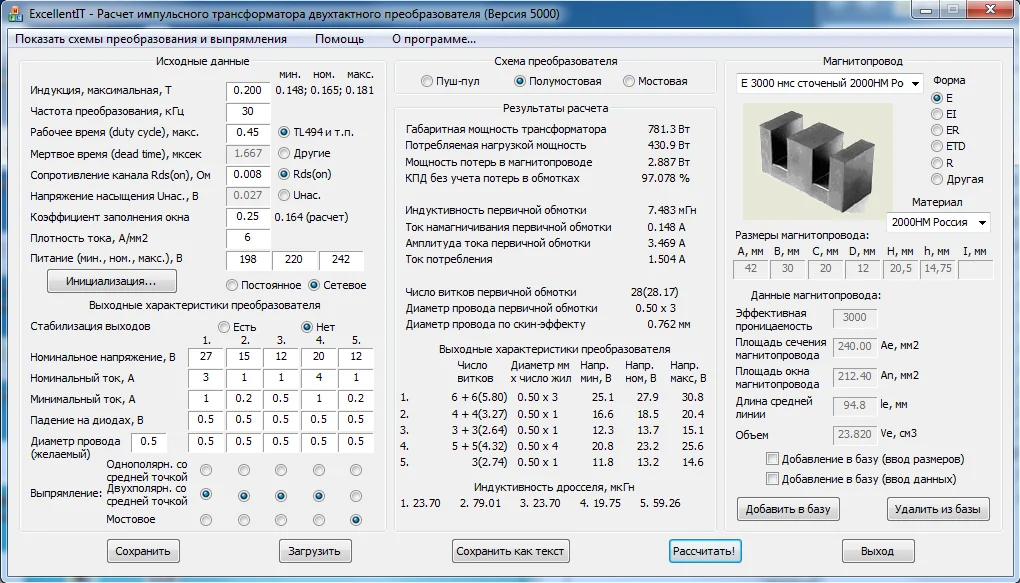Open the О программе menu
1020x583 pixels.
433,39
